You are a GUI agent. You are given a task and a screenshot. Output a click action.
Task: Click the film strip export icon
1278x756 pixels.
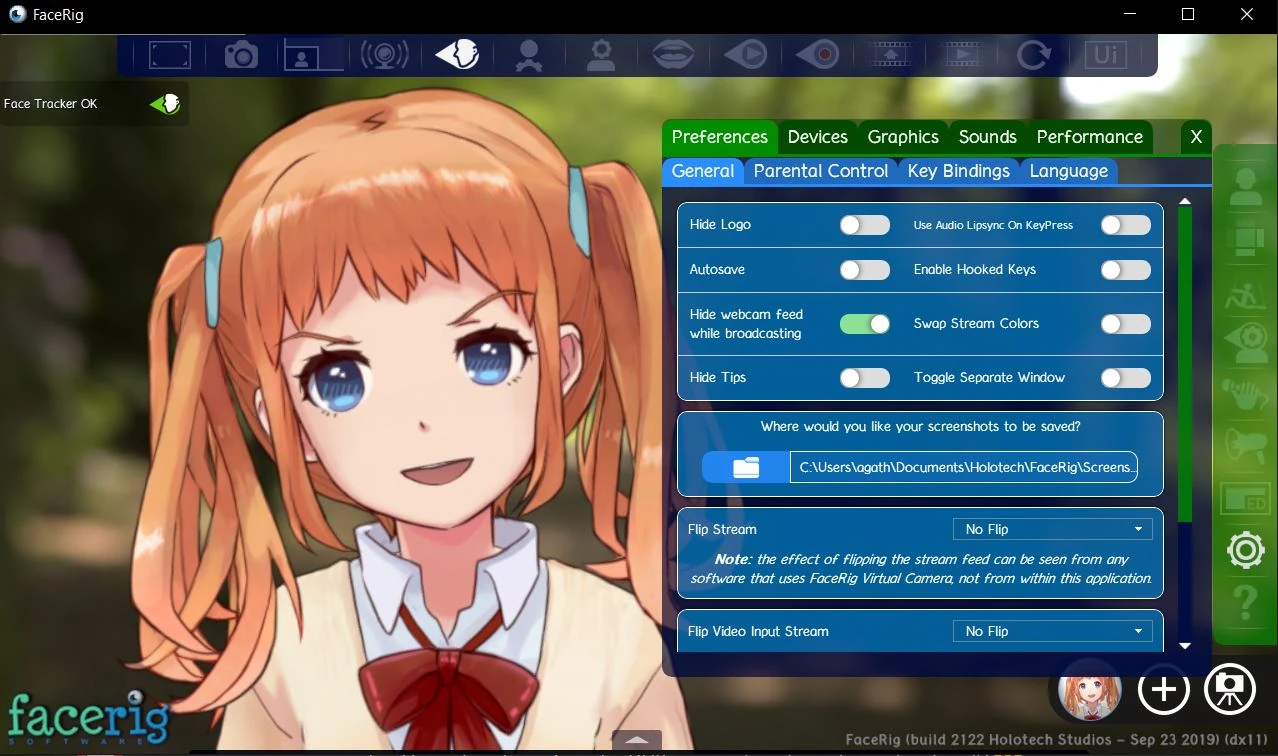tap(889, 54)
